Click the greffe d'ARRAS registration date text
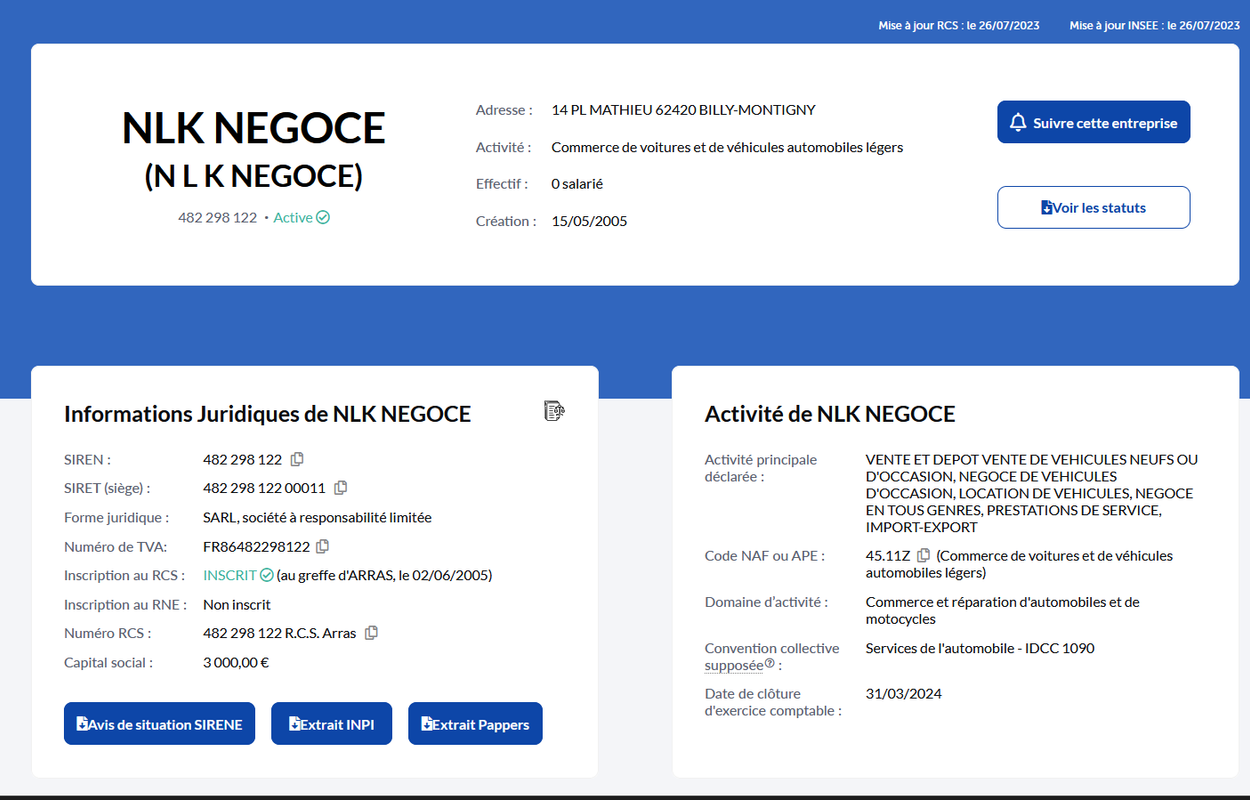 pos(384,575)
